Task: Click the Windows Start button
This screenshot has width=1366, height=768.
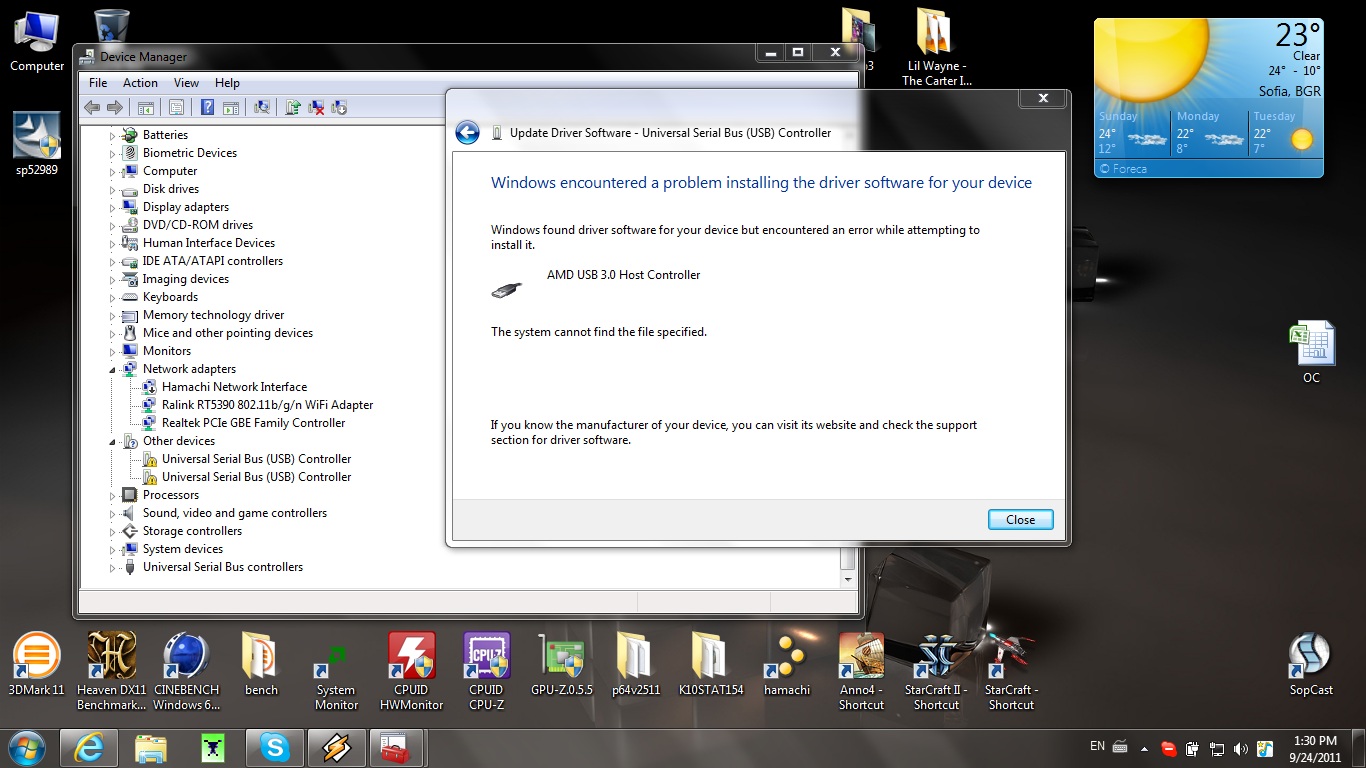Action: 27,747
